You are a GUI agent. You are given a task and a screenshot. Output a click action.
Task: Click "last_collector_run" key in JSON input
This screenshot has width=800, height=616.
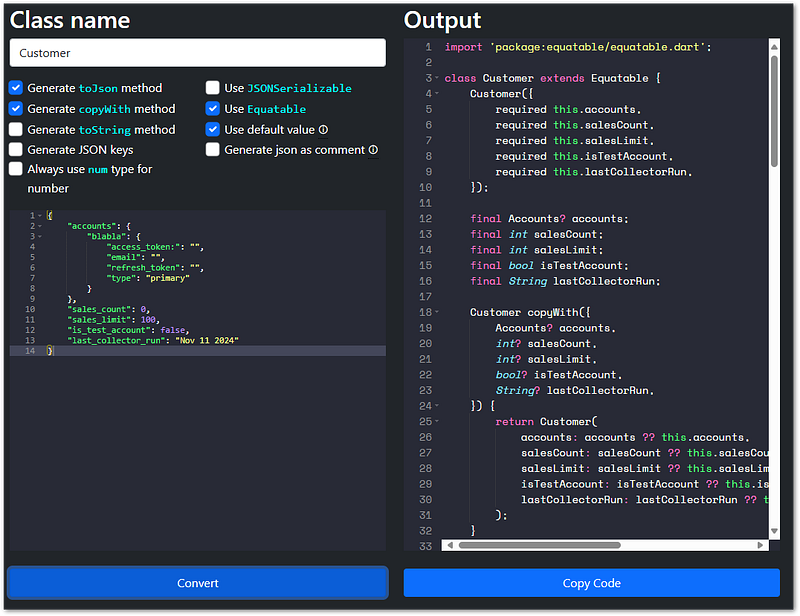click(117, 340)
